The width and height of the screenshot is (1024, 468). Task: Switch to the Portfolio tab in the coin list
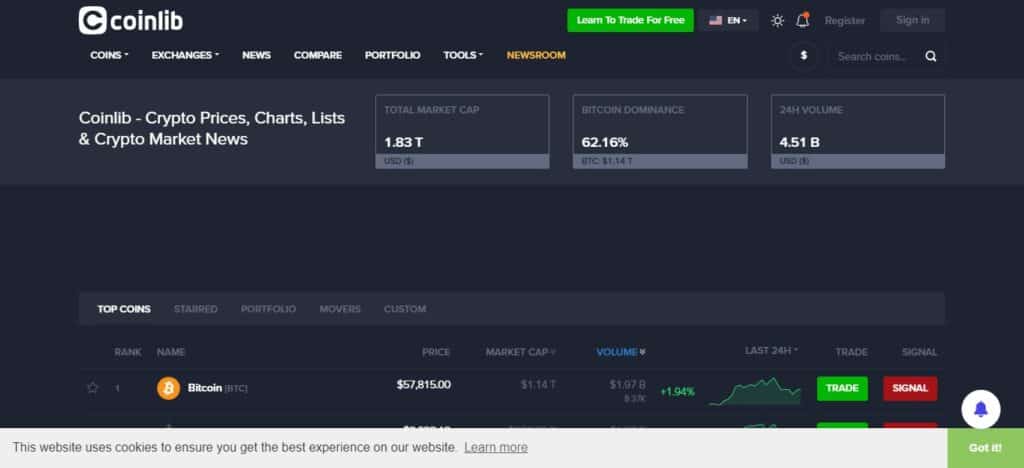[268, 309]
